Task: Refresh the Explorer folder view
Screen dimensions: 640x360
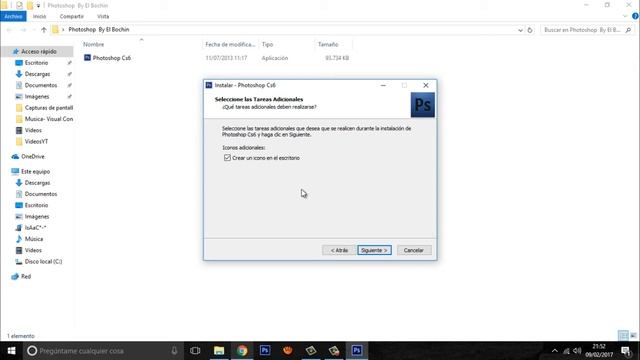Action: pos(530,30)
